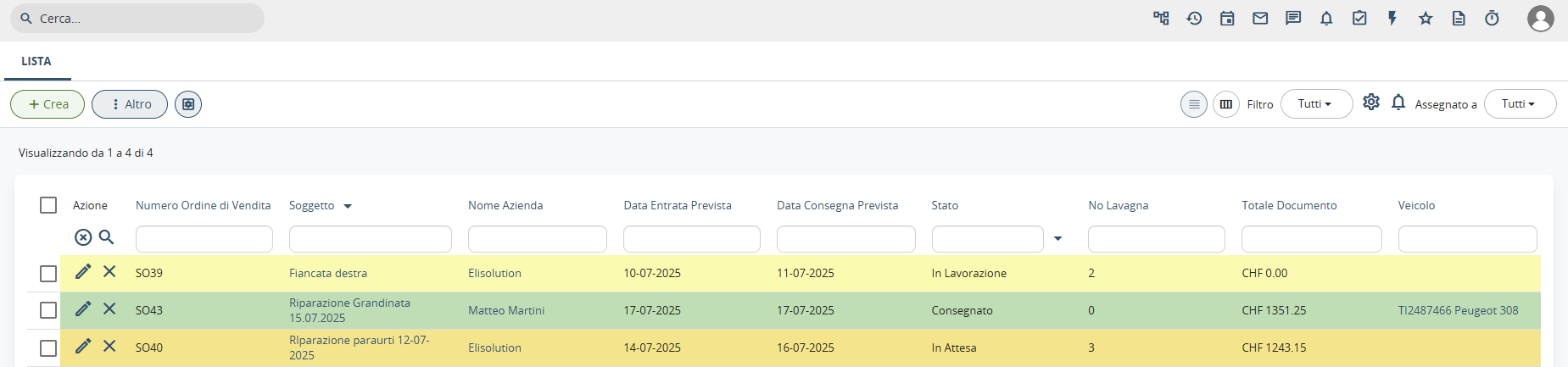Viewport: 1568px width, 367px height.
Task: Open the calendar icon in top bar
Action: (1227, 19)
